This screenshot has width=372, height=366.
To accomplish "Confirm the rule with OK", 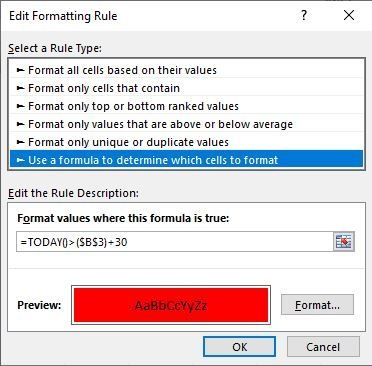I will pyautogui.click(x=239, y=347).
